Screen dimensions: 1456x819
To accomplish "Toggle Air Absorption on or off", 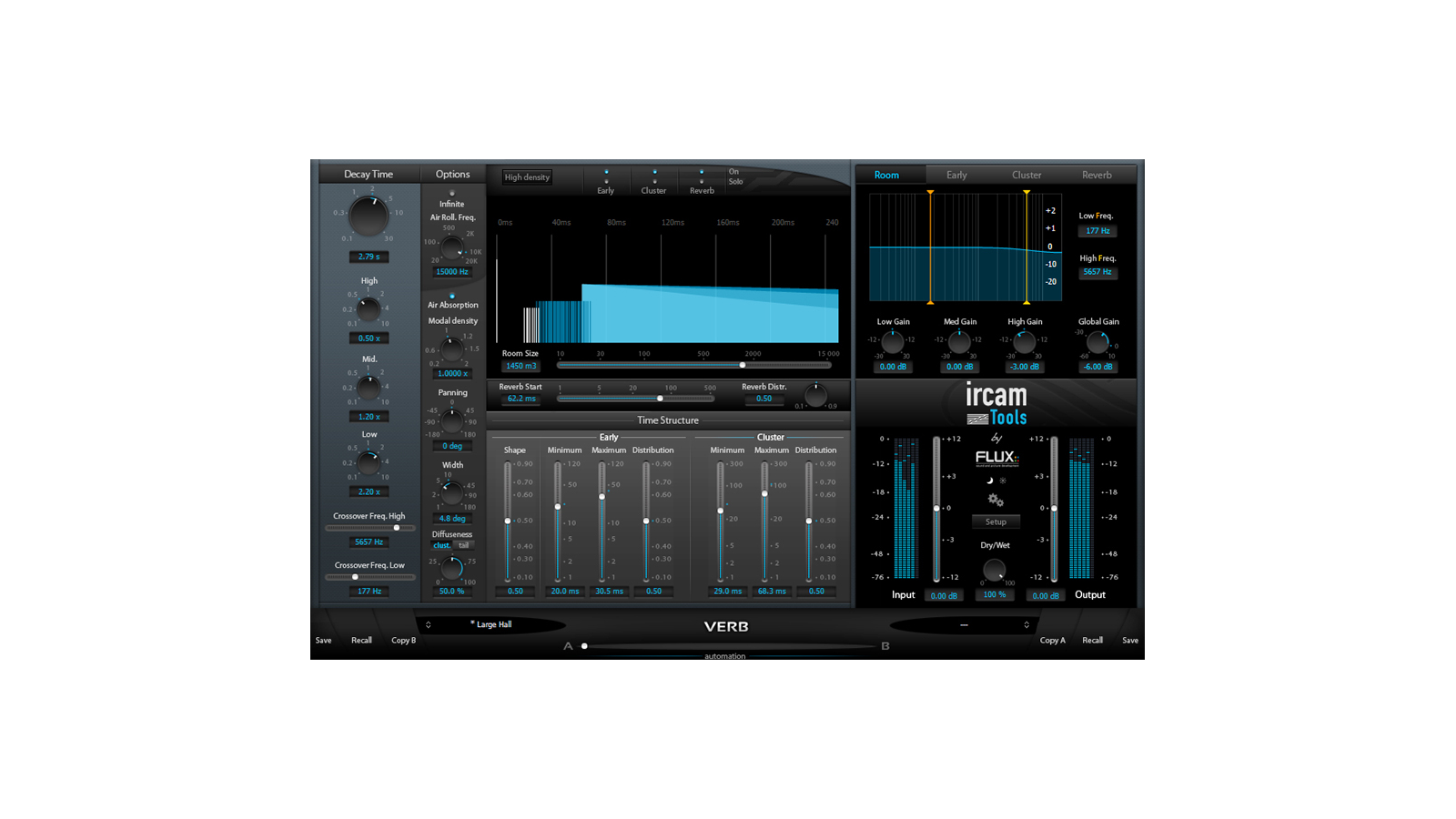I will (x=452, y=296).
